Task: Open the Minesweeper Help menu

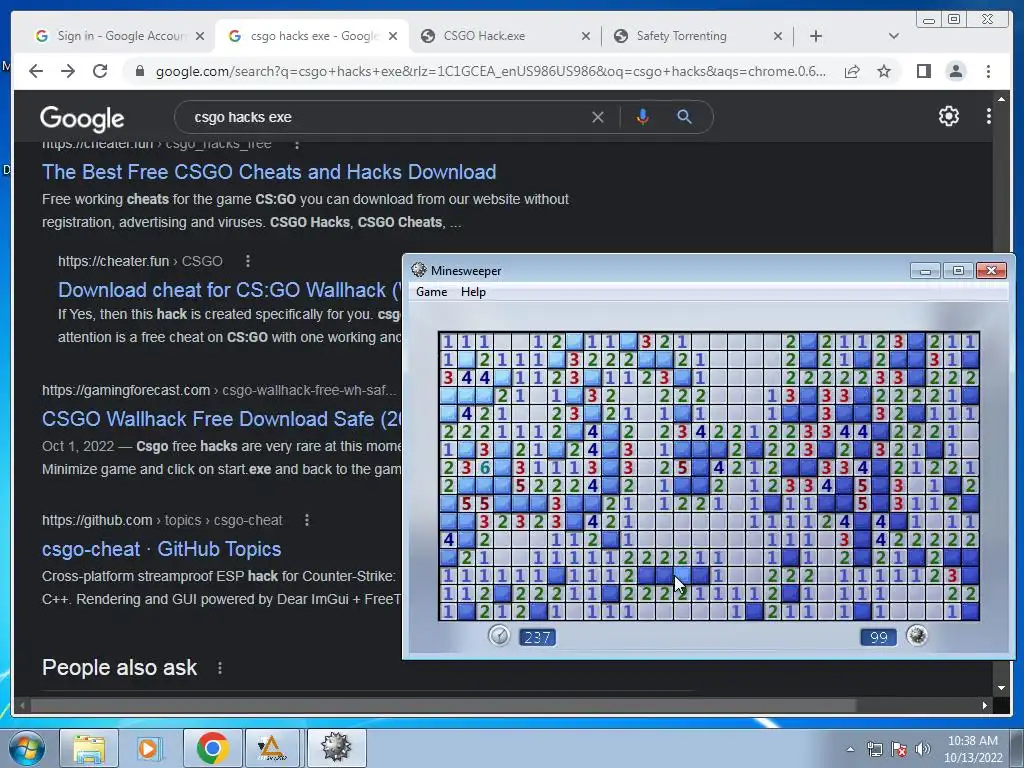Action: (x=473, y=292)
